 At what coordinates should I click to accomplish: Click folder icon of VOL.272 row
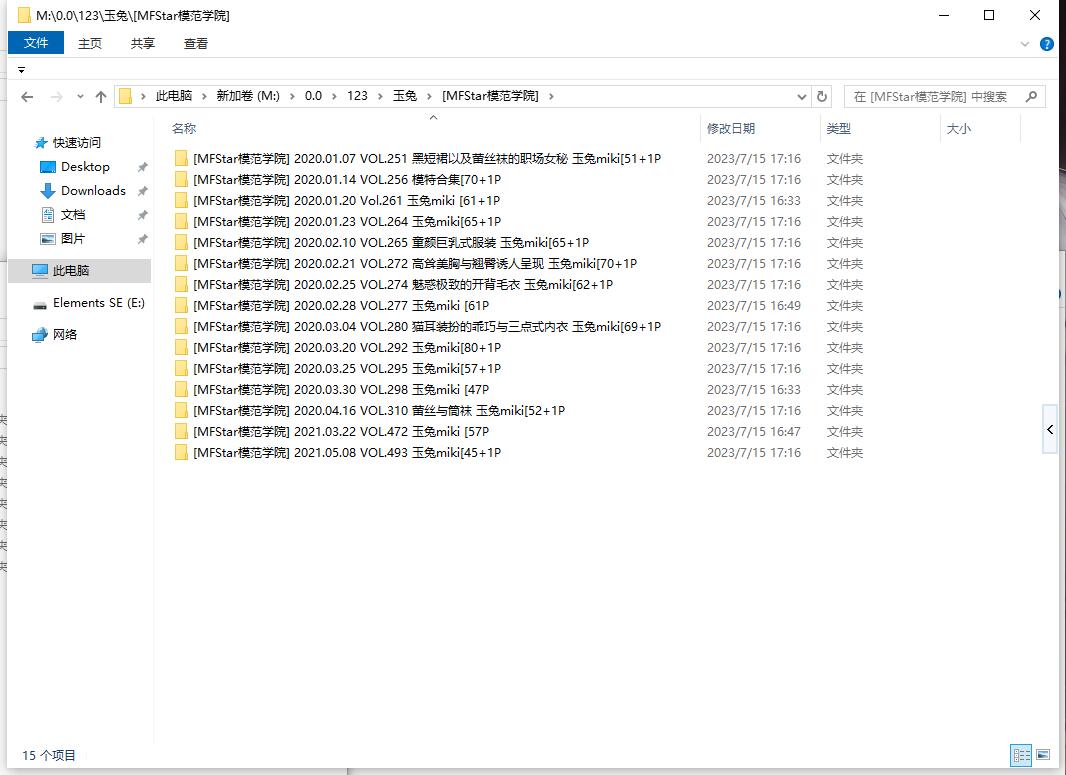click(181, 264)
